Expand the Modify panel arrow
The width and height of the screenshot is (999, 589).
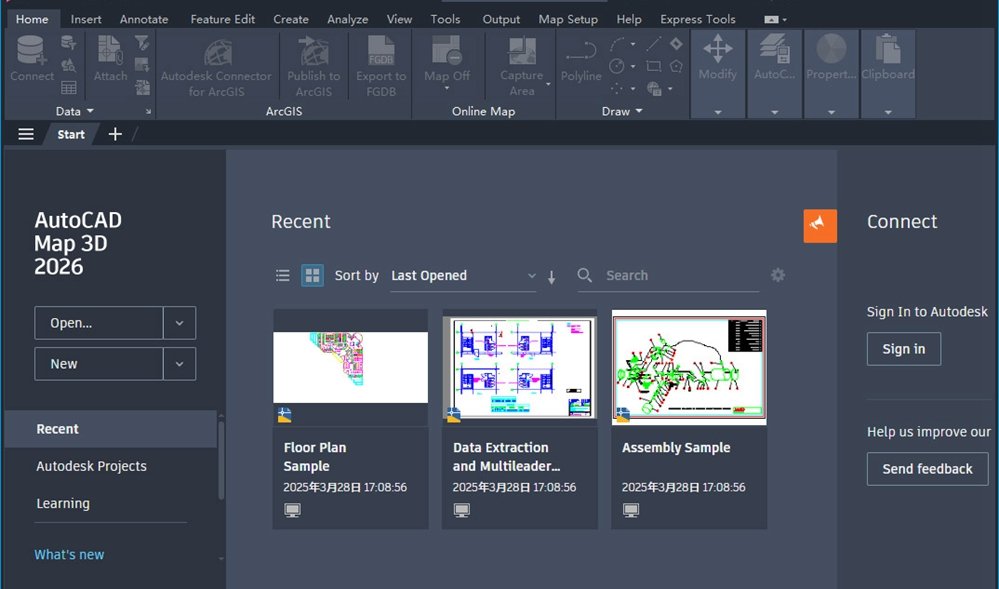point(717,112)
